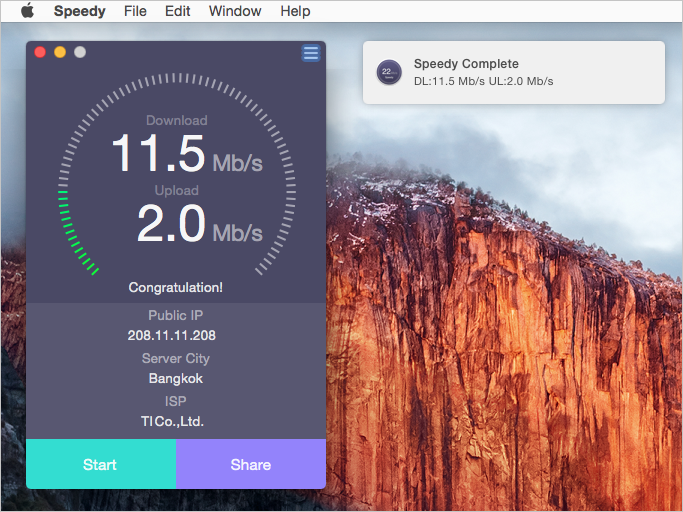Click the Congratulation! message
Screen dimensions: 683x512
click(x=176, y=288)
